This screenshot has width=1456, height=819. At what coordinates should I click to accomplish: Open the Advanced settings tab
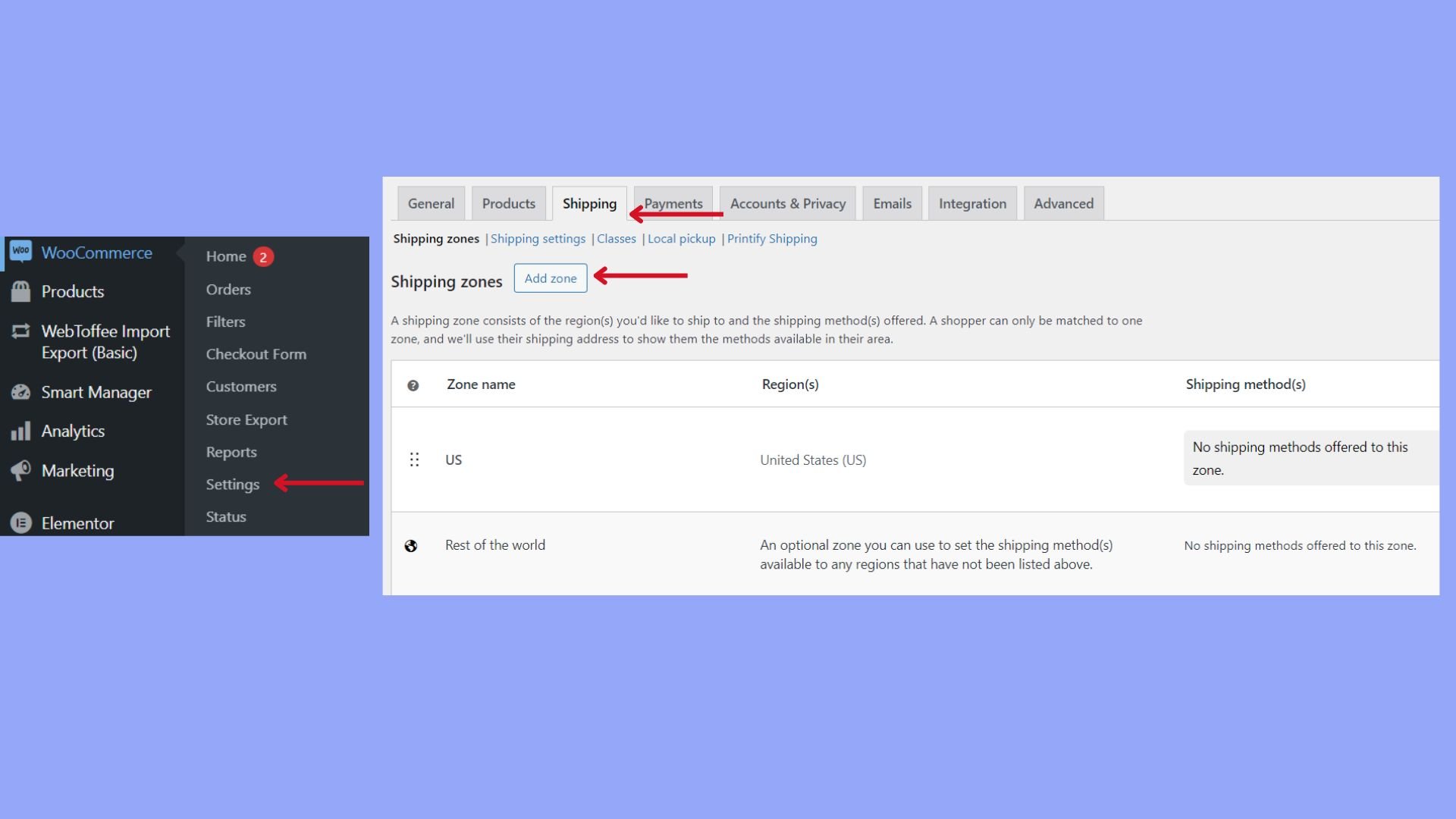tap(1063, 203)
